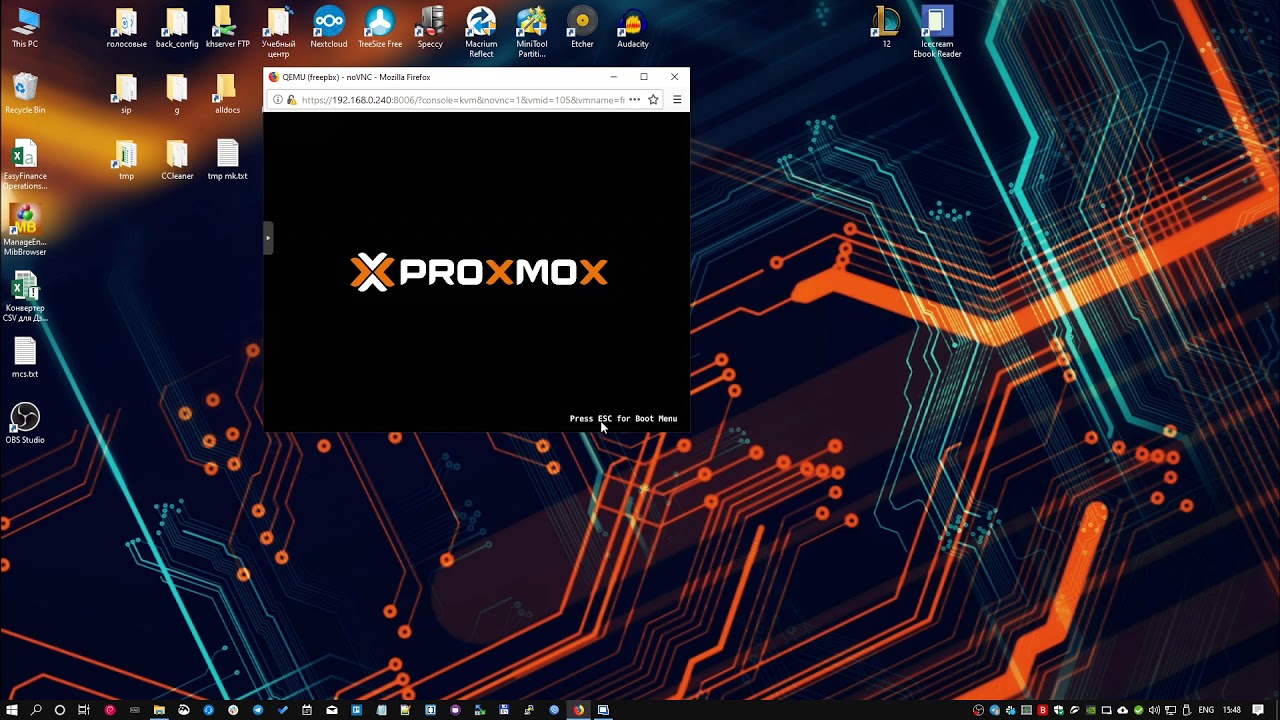
Task: Open taskbar Search magnifier
Action: (36, 710)
